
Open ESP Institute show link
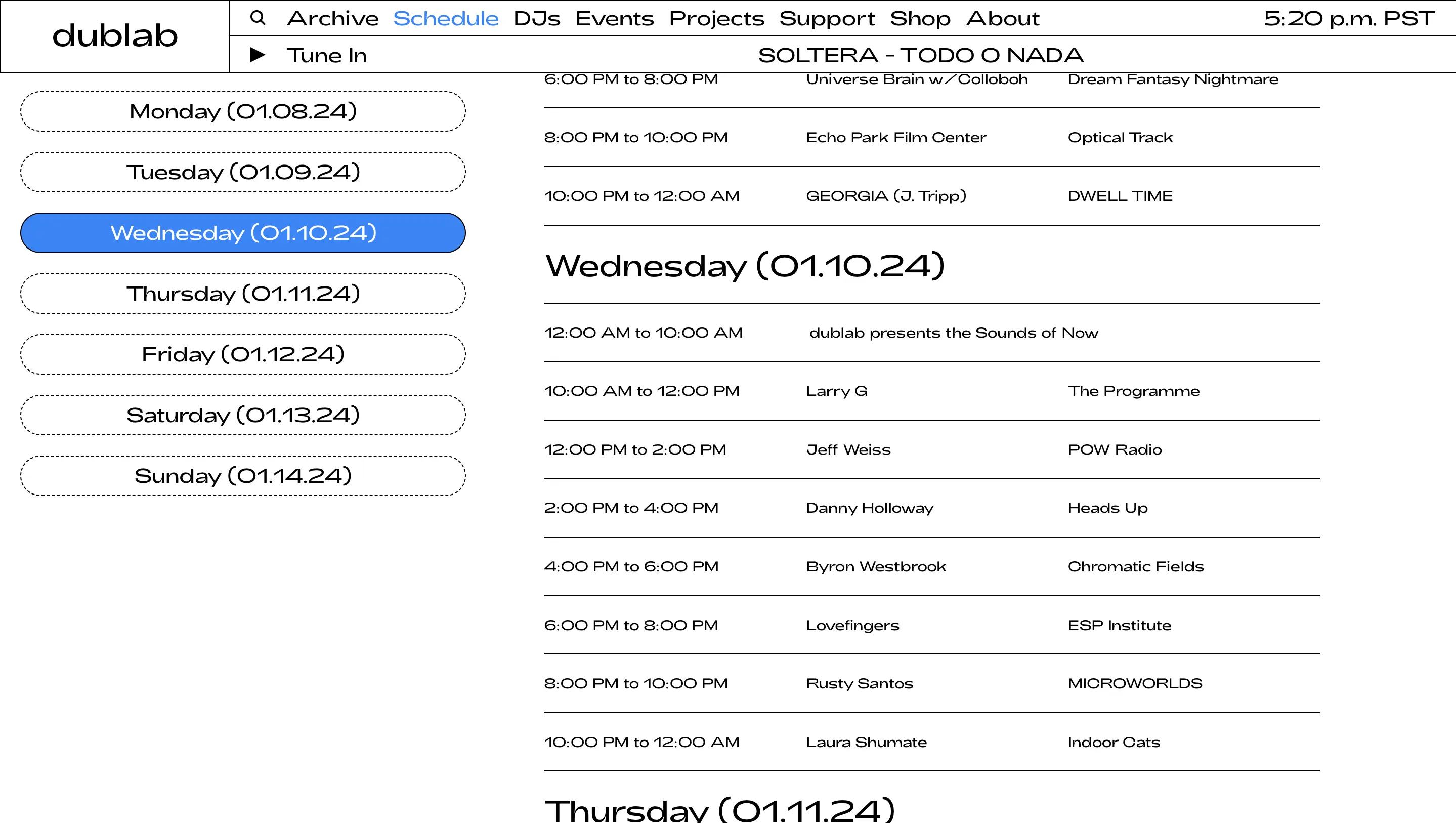(1119, 626)
